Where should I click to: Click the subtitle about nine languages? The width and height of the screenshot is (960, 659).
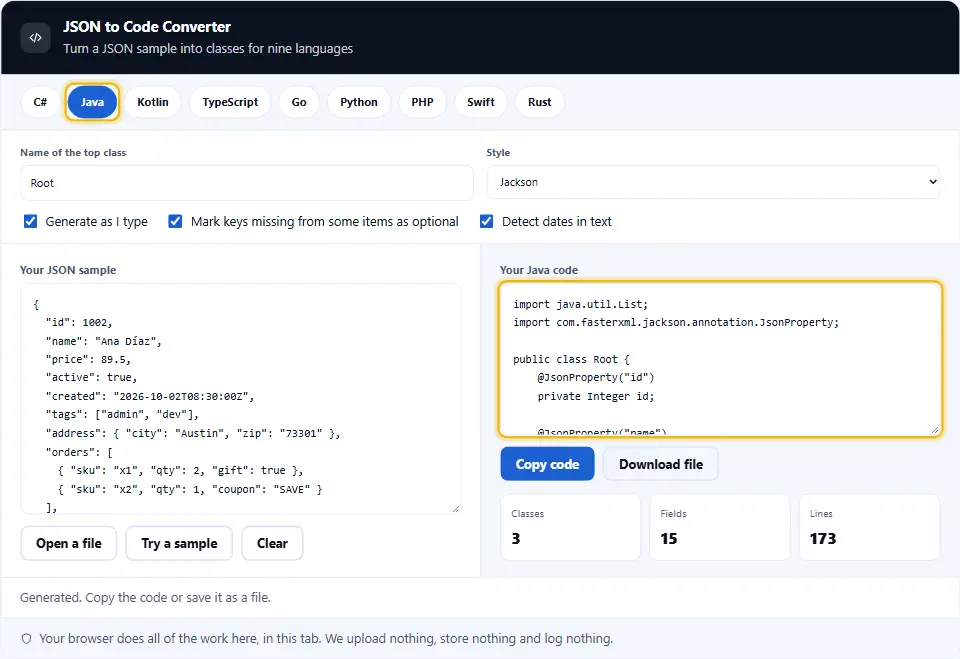[208, 48]
